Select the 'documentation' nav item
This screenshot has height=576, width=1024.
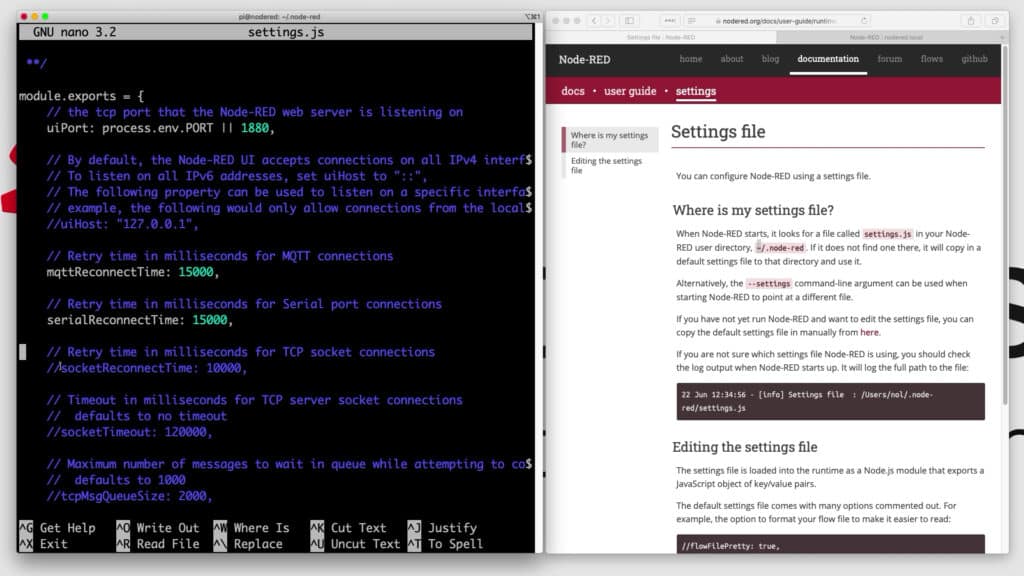pyautogui.click(x=827, y=59)
